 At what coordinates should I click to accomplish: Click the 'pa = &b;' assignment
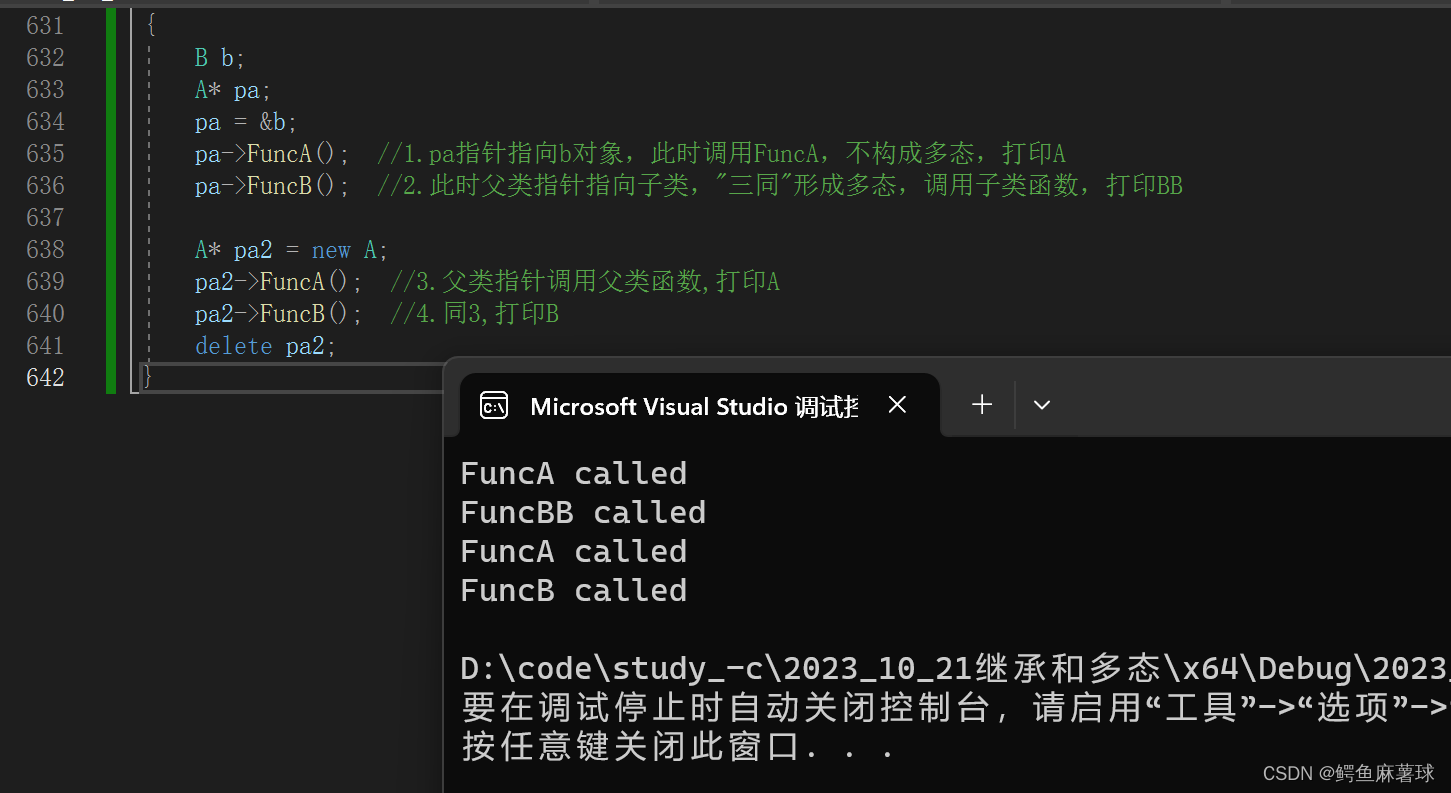246,122
